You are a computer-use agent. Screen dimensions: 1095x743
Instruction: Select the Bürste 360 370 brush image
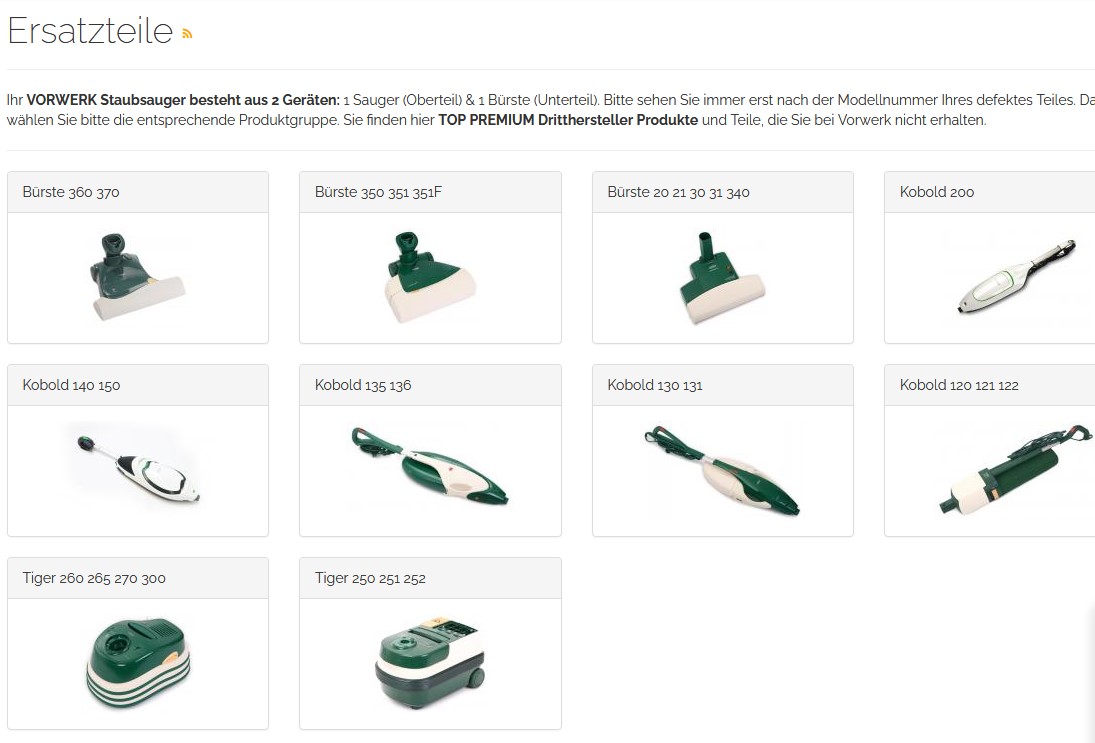coord(138,277)
